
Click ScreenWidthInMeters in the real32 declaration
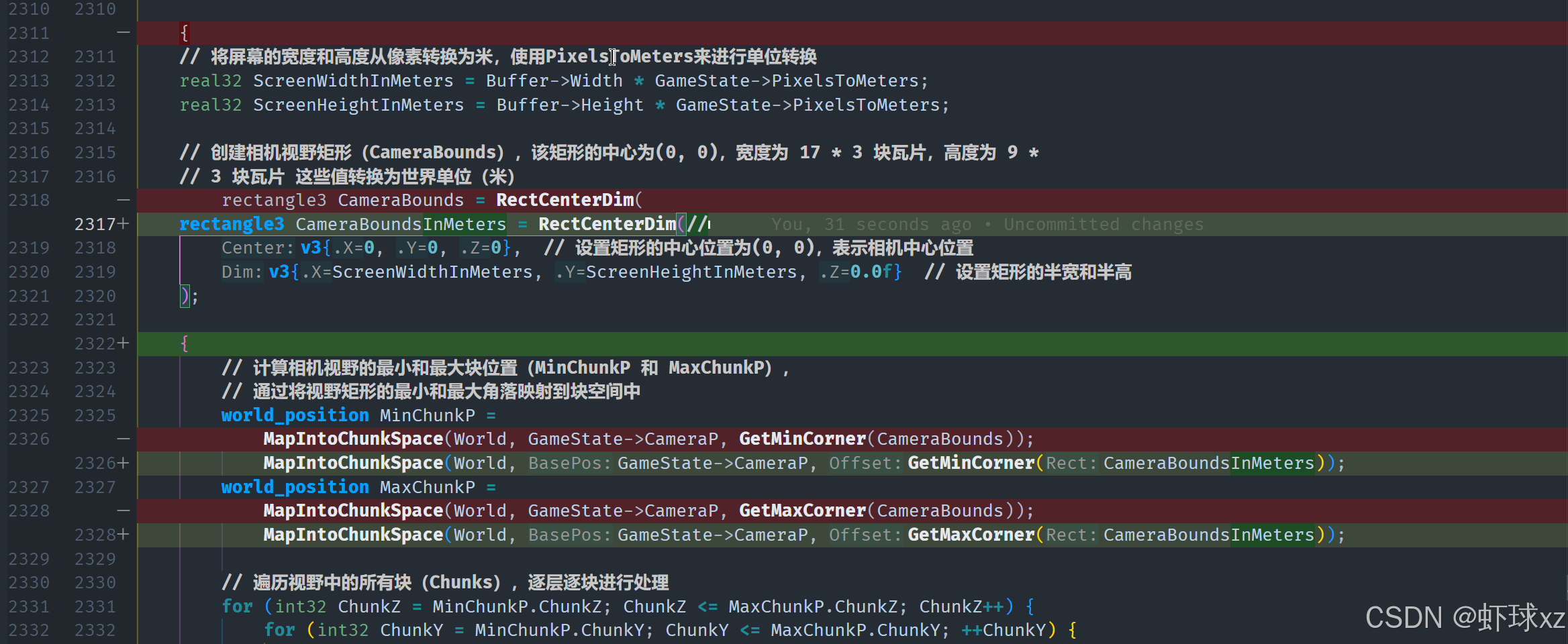click(353, 80)
